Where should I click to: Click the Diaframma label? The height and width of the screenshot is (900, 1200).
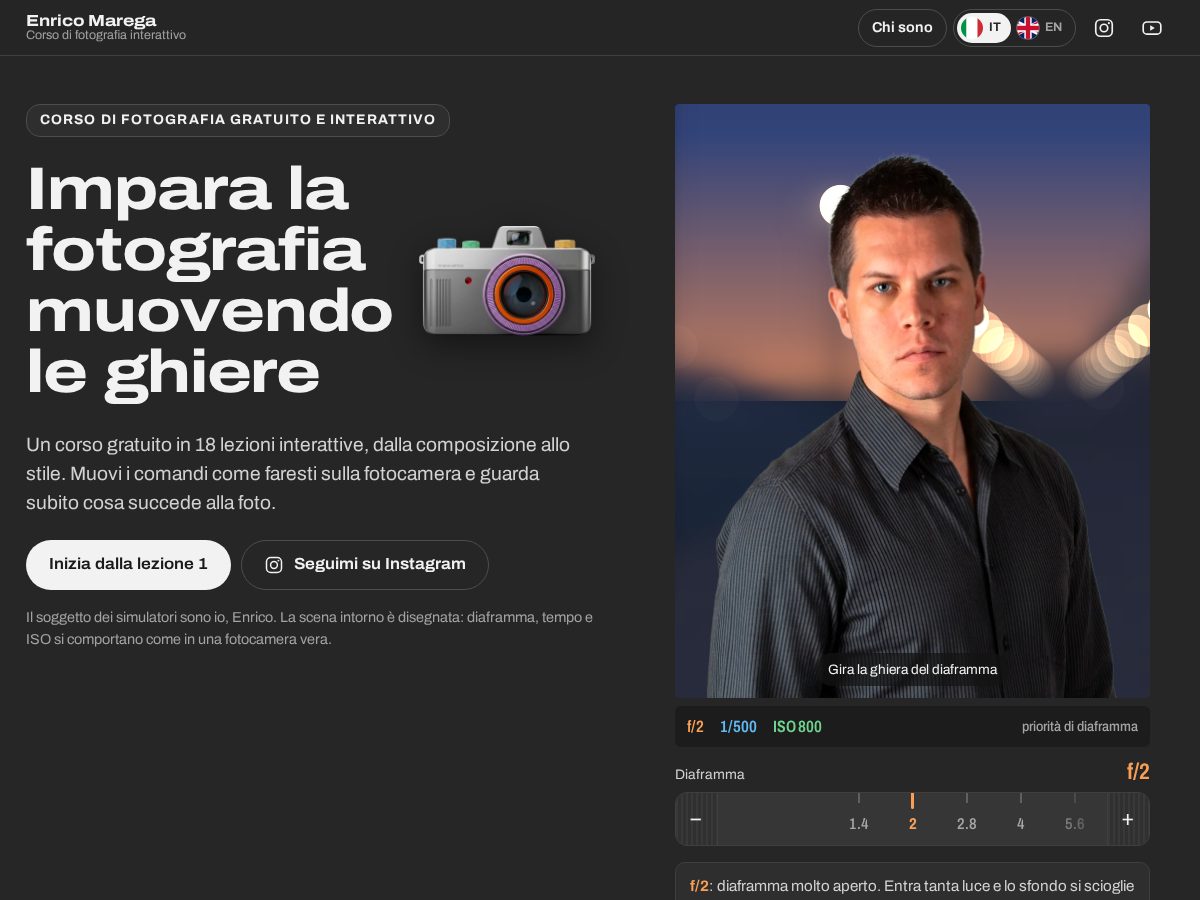coord(710,774)
